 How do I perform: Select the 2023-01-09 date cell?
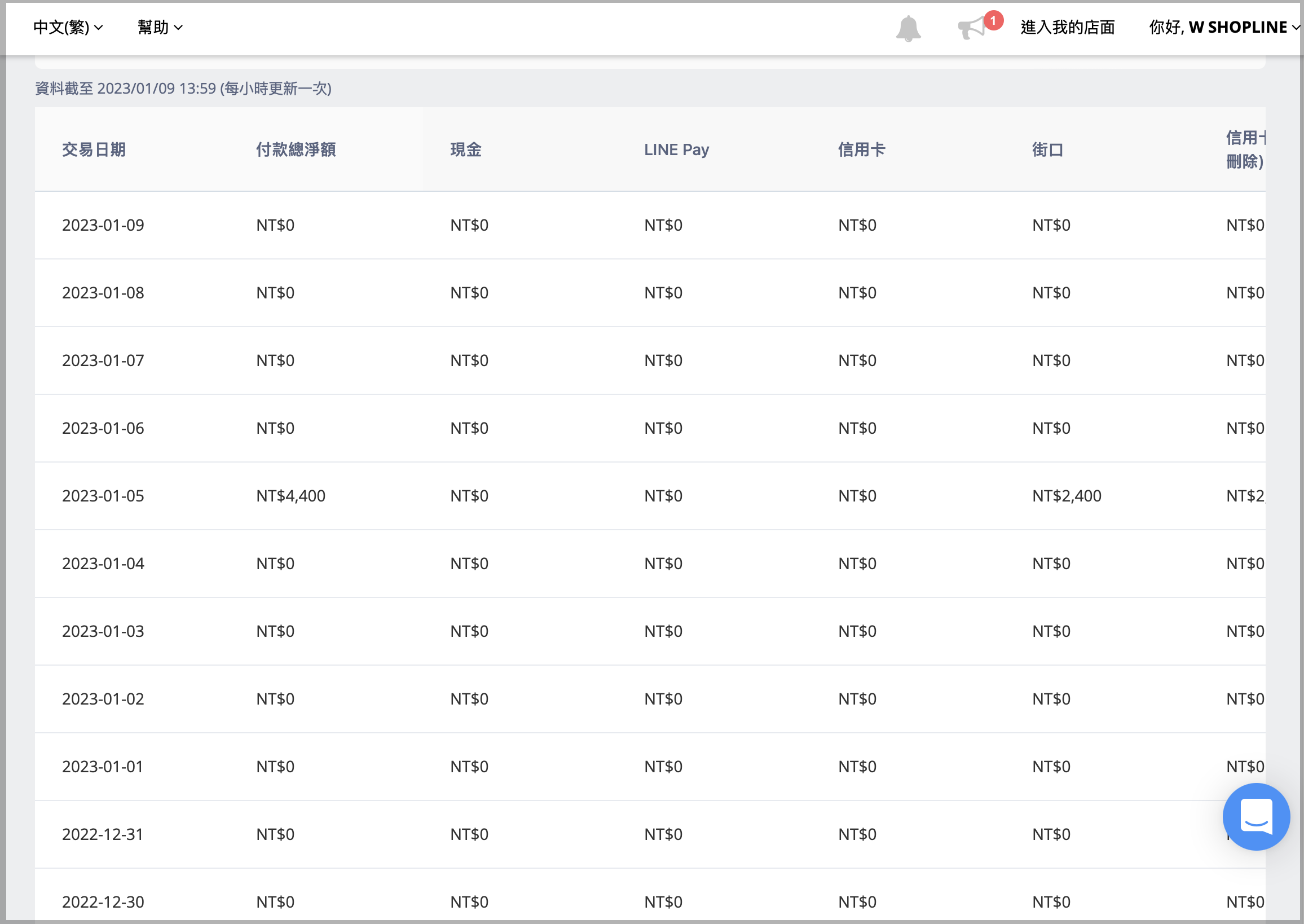click(103, 225)
